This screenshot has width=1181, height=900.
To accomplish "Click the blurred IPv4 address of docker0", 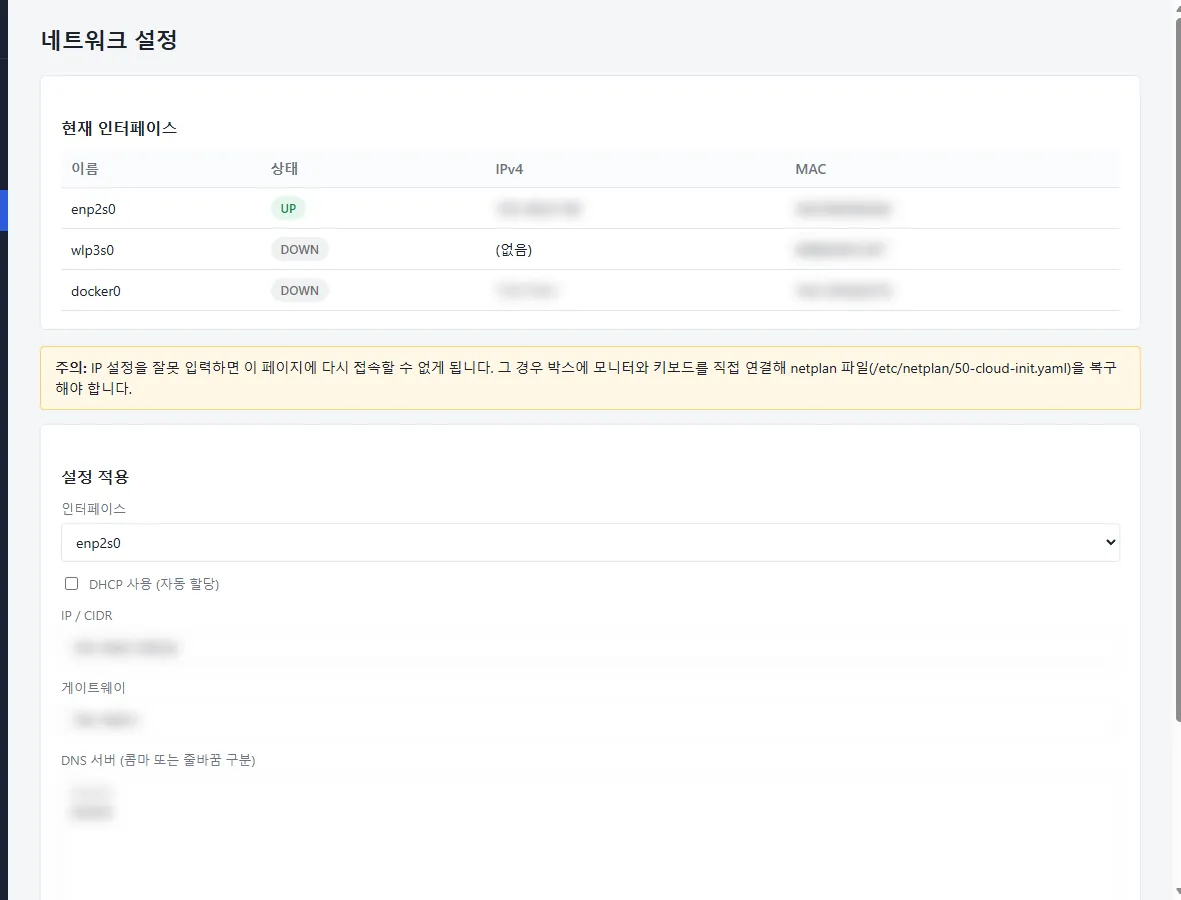I will [x=526, y=291].
